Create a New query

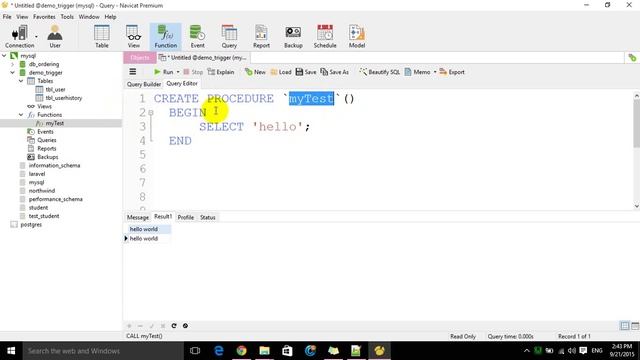tap(255, 72)
